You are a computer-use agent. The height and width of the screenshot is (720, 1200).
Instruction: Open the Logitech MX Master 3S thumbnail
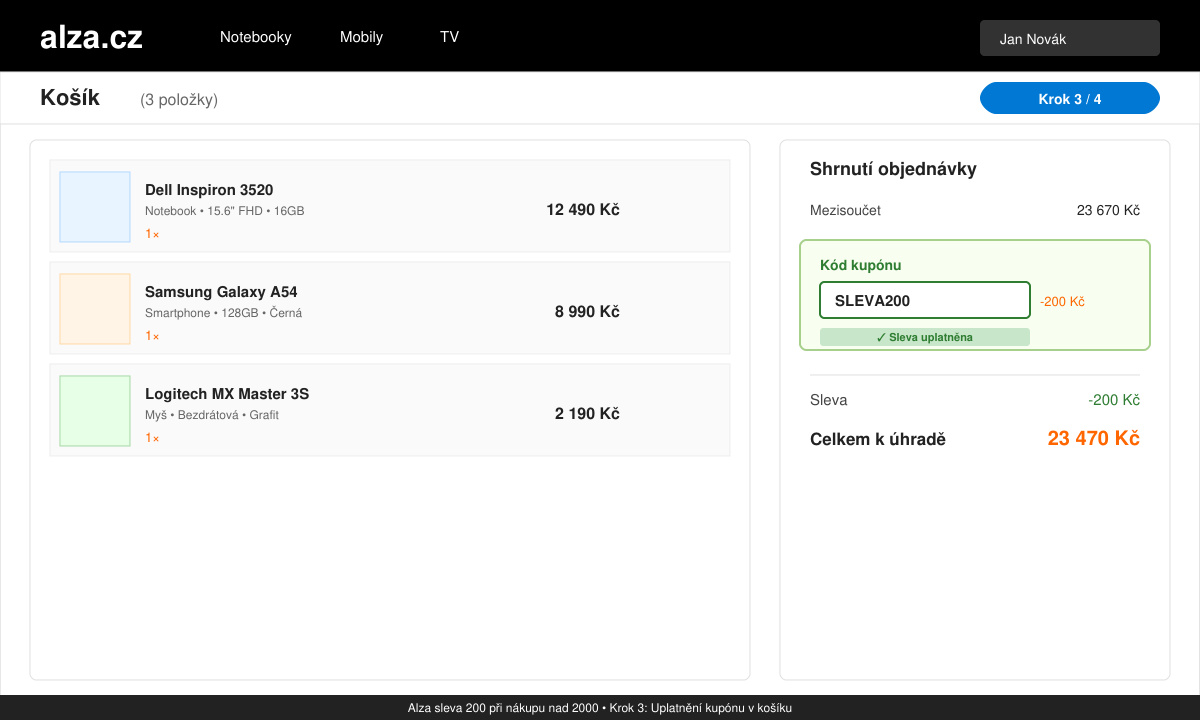95,411
